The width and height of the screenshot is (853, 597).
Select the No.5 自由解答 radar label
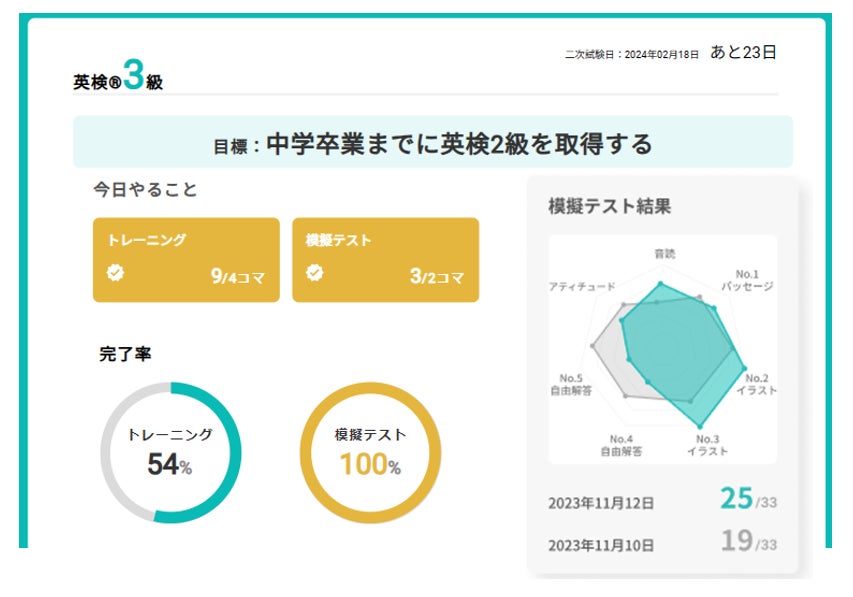[x=572, y=384]
